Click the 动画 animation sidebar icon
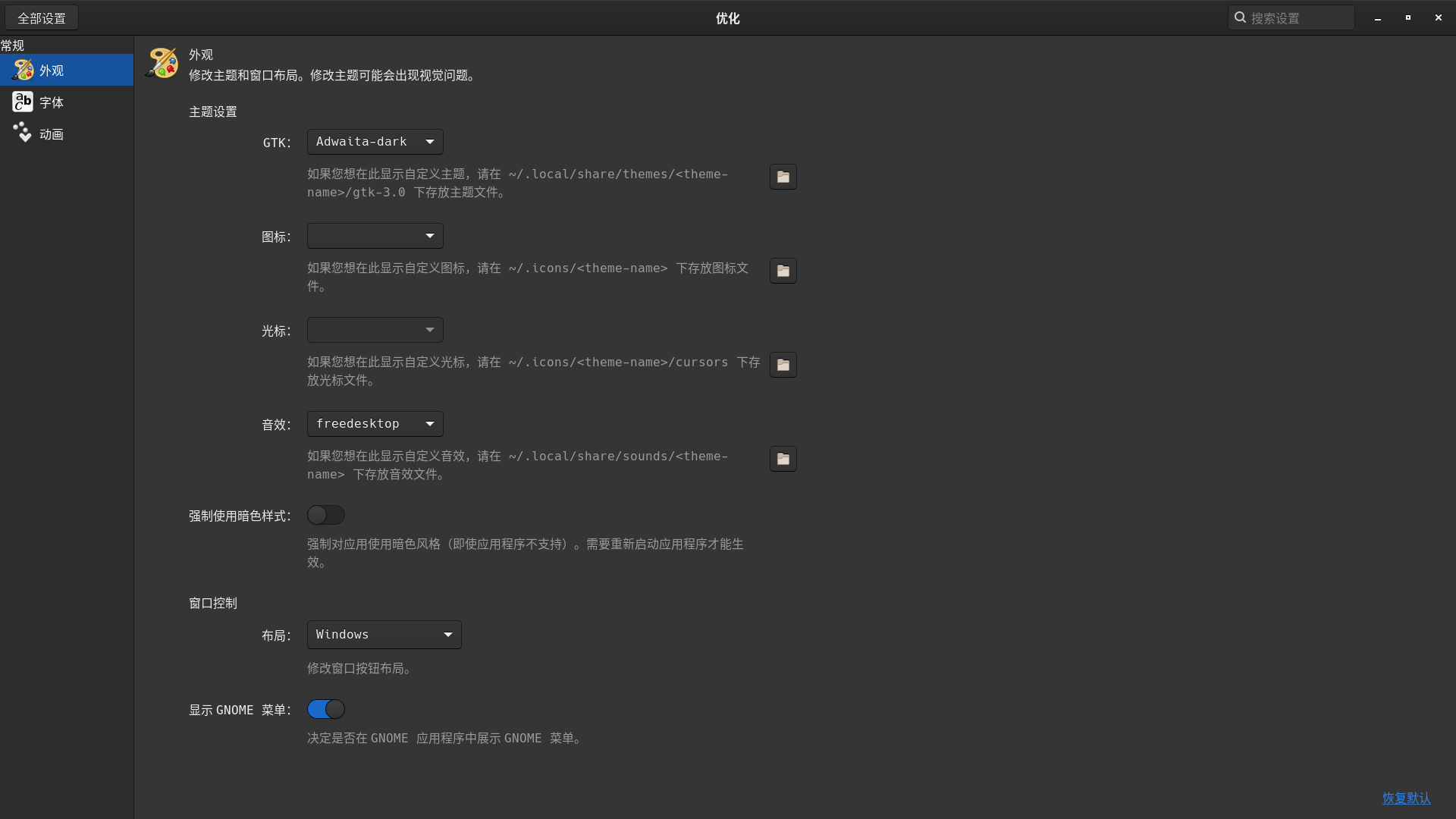The height and width of the screenshot is (819, 1456). tap(23, 133)
